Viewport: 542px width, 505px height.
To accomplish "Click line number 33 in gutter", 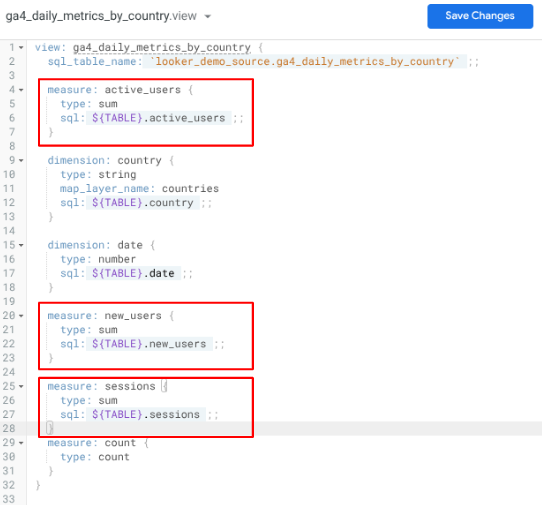I will (9, 499).
